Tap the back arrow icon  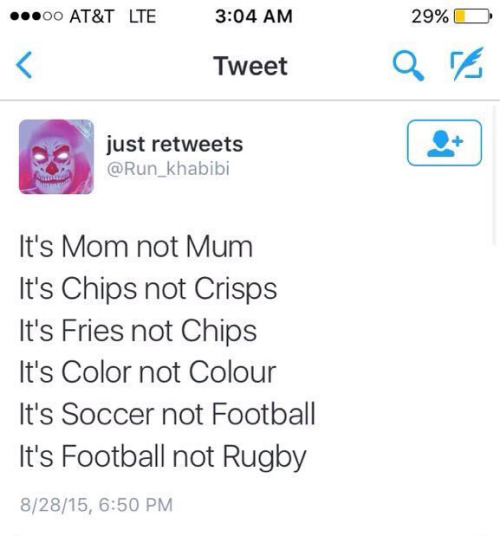pyautogui.click(x=24, y=65)
